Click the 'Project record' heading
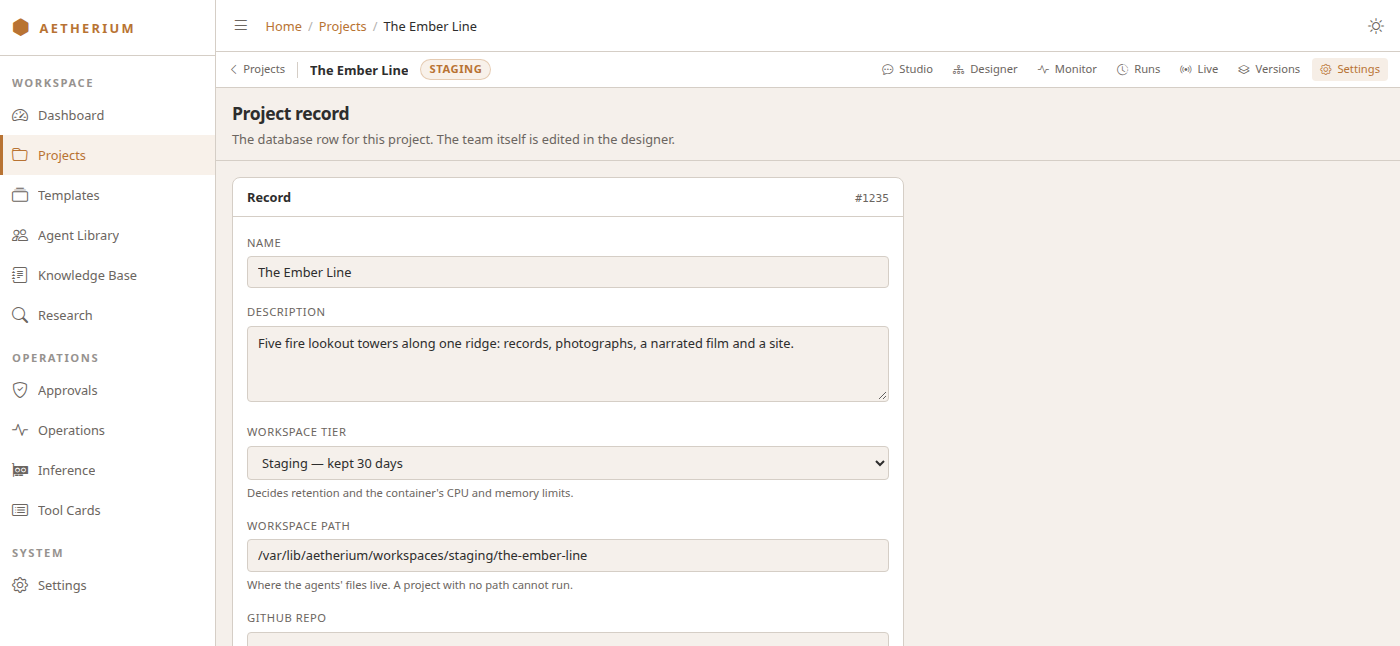 291,113
